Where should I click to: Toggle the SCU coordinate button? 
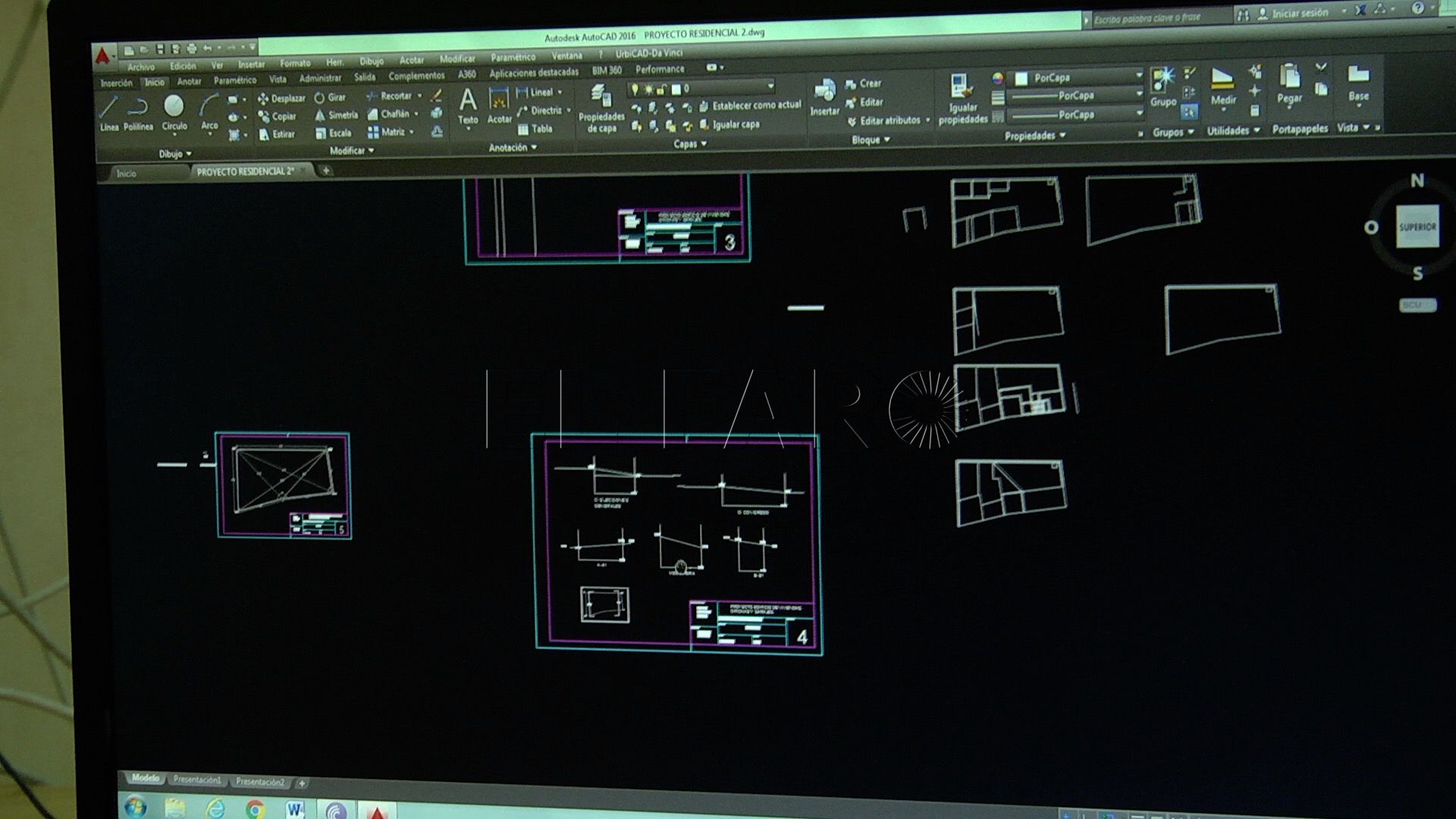1417,305
